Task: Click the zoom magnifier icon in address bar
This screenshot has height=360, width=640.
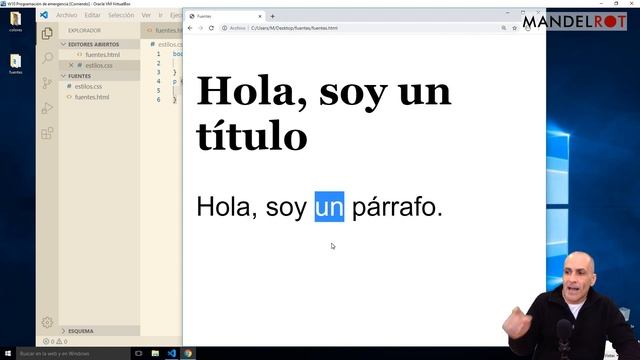Action: 504,28
